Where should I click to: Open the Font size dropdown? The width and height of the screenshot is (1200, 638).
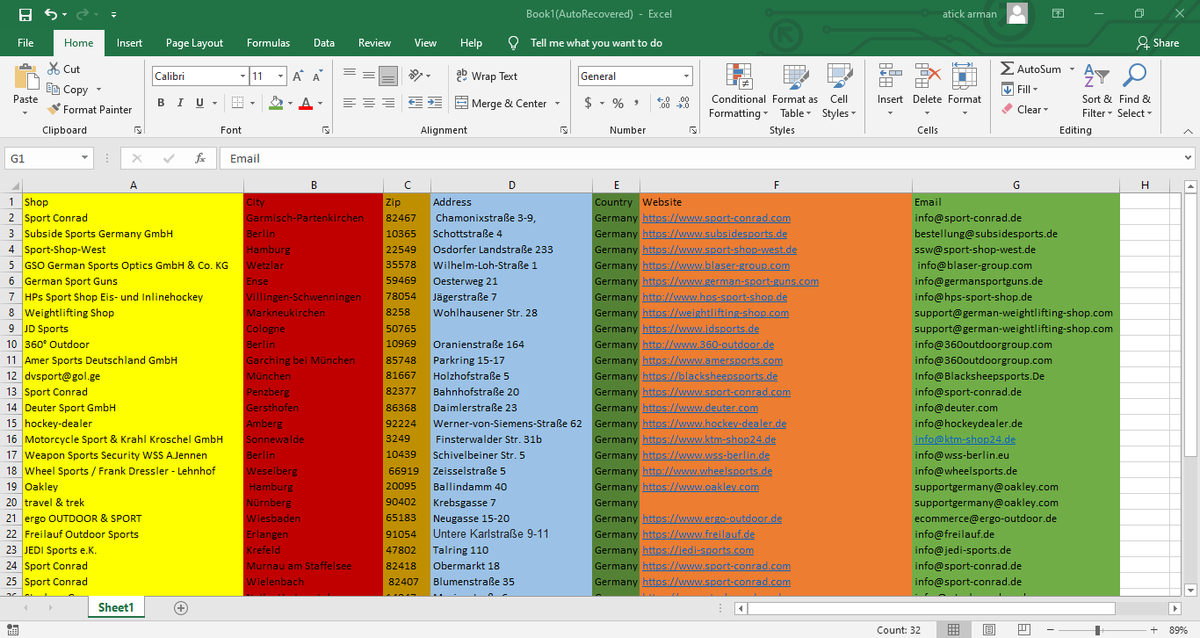(281, 76)
